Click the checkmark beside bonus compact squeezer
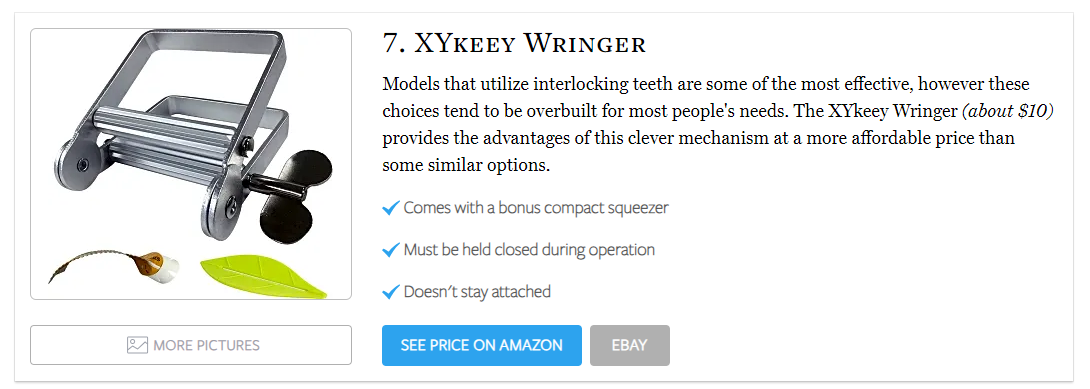Image resolution: width=1090 pixels, height=389 pixels. coord(391,208)
